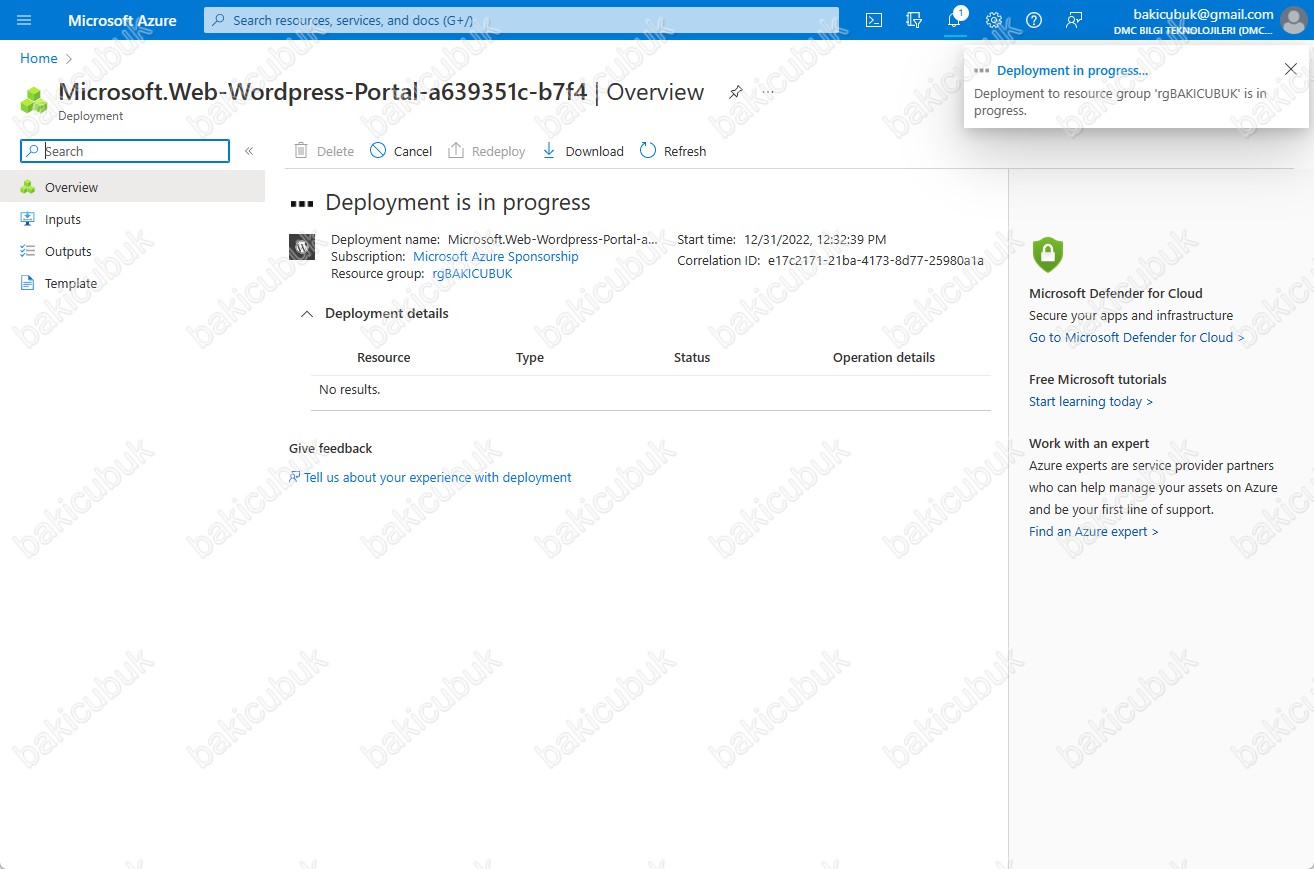Click the Status column header
This screenshot has width=1314, height=869.
(692, 358)
